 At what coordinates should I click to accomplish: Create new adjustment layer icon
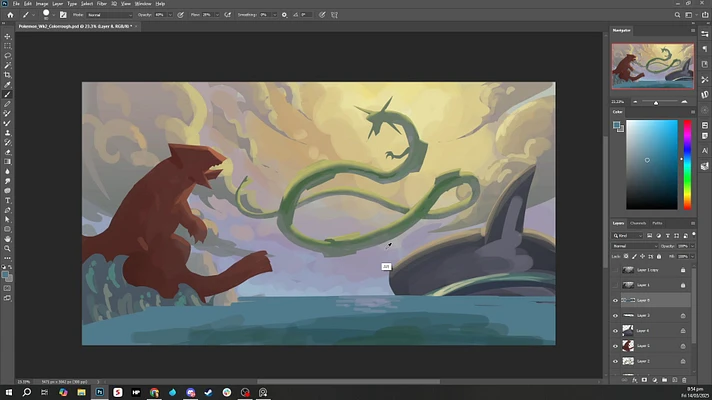(x=654, y=380)
